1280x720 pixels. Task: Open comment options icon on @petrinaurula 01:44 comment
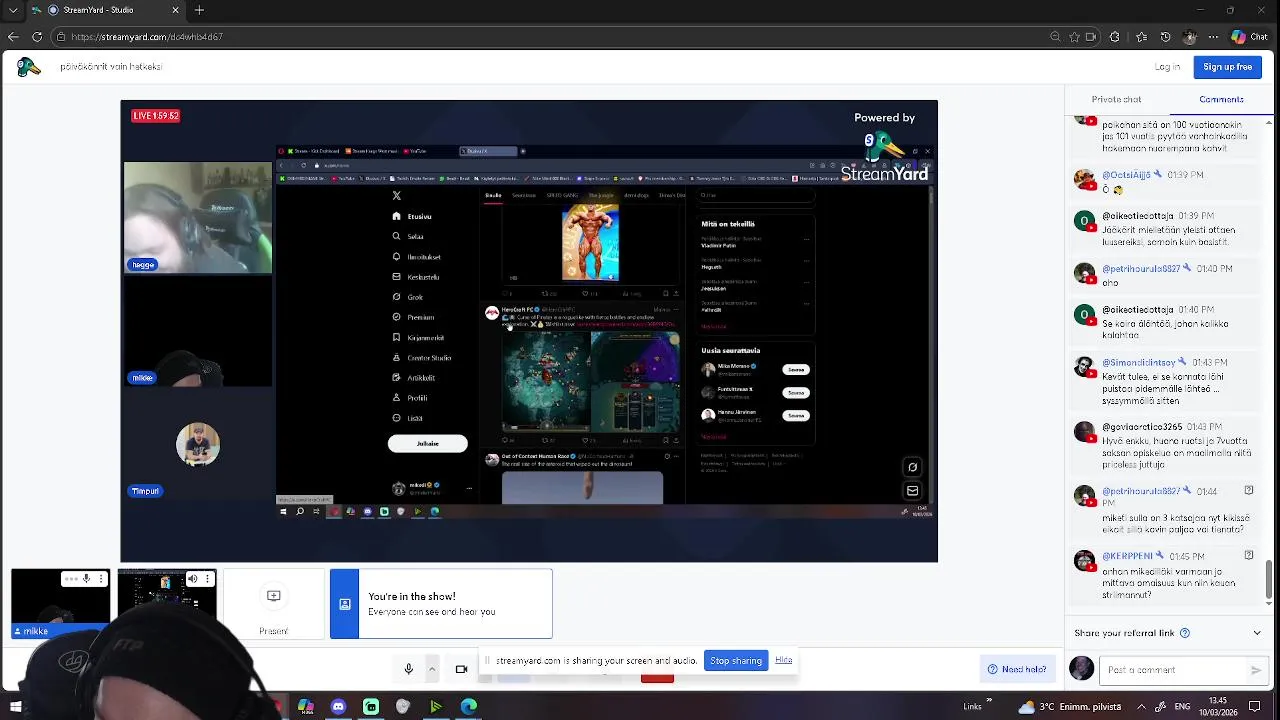coord(1249,490)
